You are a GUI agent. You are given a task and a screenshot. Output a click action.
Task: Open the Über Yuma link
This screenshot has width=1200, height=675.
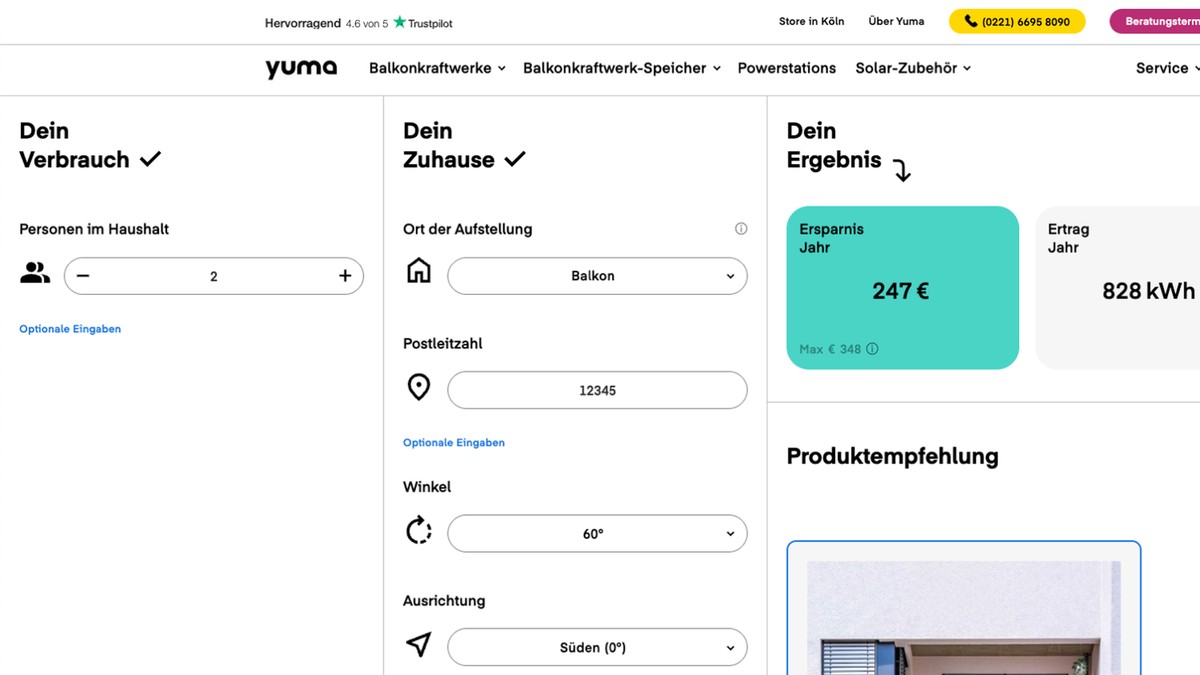896,21
